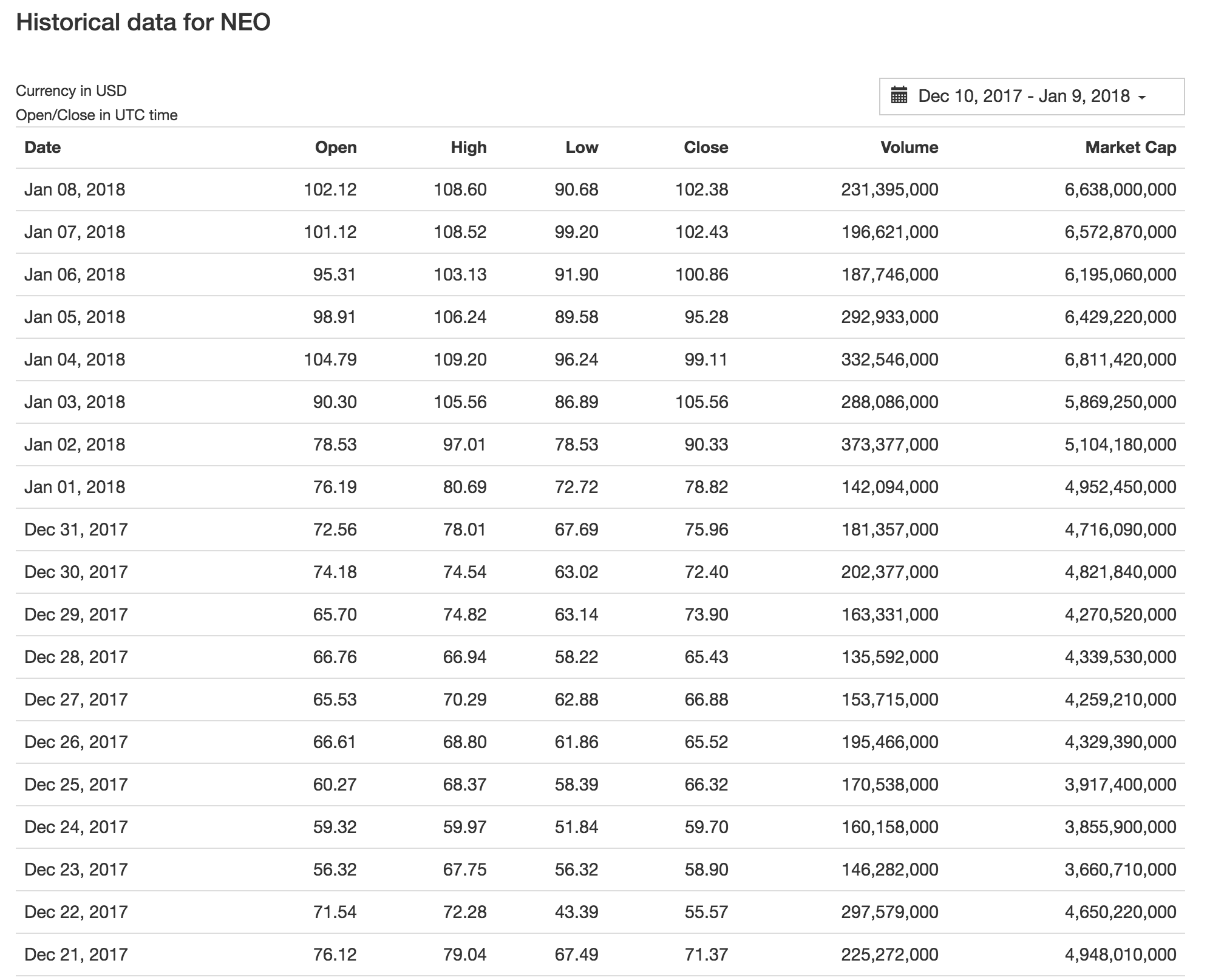The height and width of the screenshot is (980, 1224).
Task: Click the calendar icon in date picker
Action: click(x=899, y=96)
